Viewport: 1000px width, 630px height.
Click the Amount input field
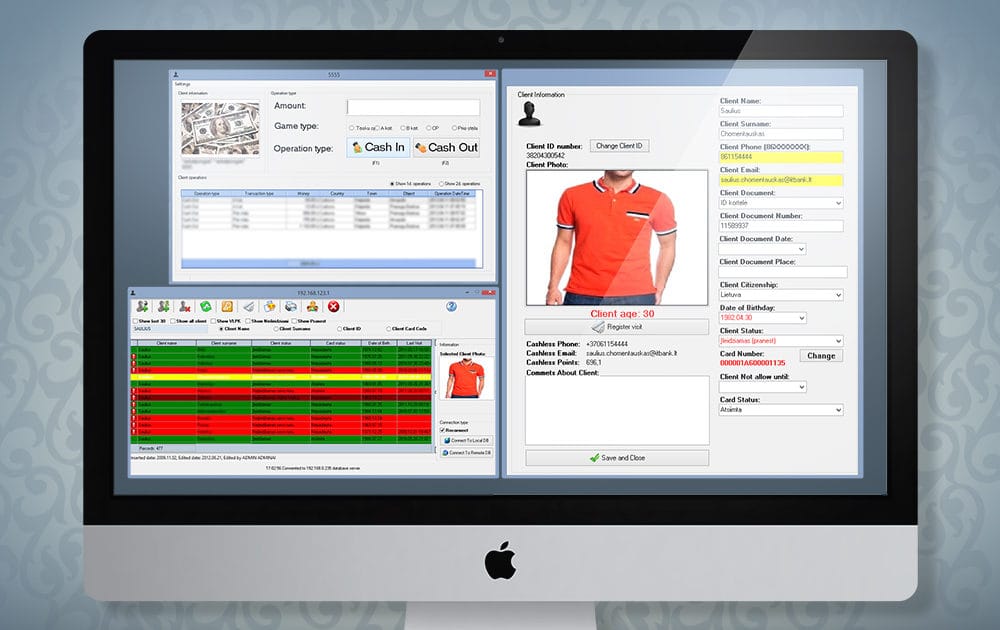(x=413, y=106)
